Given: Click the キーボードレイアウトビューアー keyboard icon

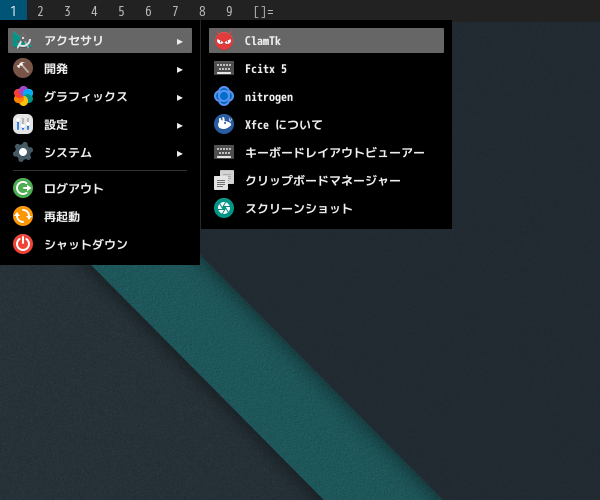Looking at the screenshot, I should (x=224, y=152).
